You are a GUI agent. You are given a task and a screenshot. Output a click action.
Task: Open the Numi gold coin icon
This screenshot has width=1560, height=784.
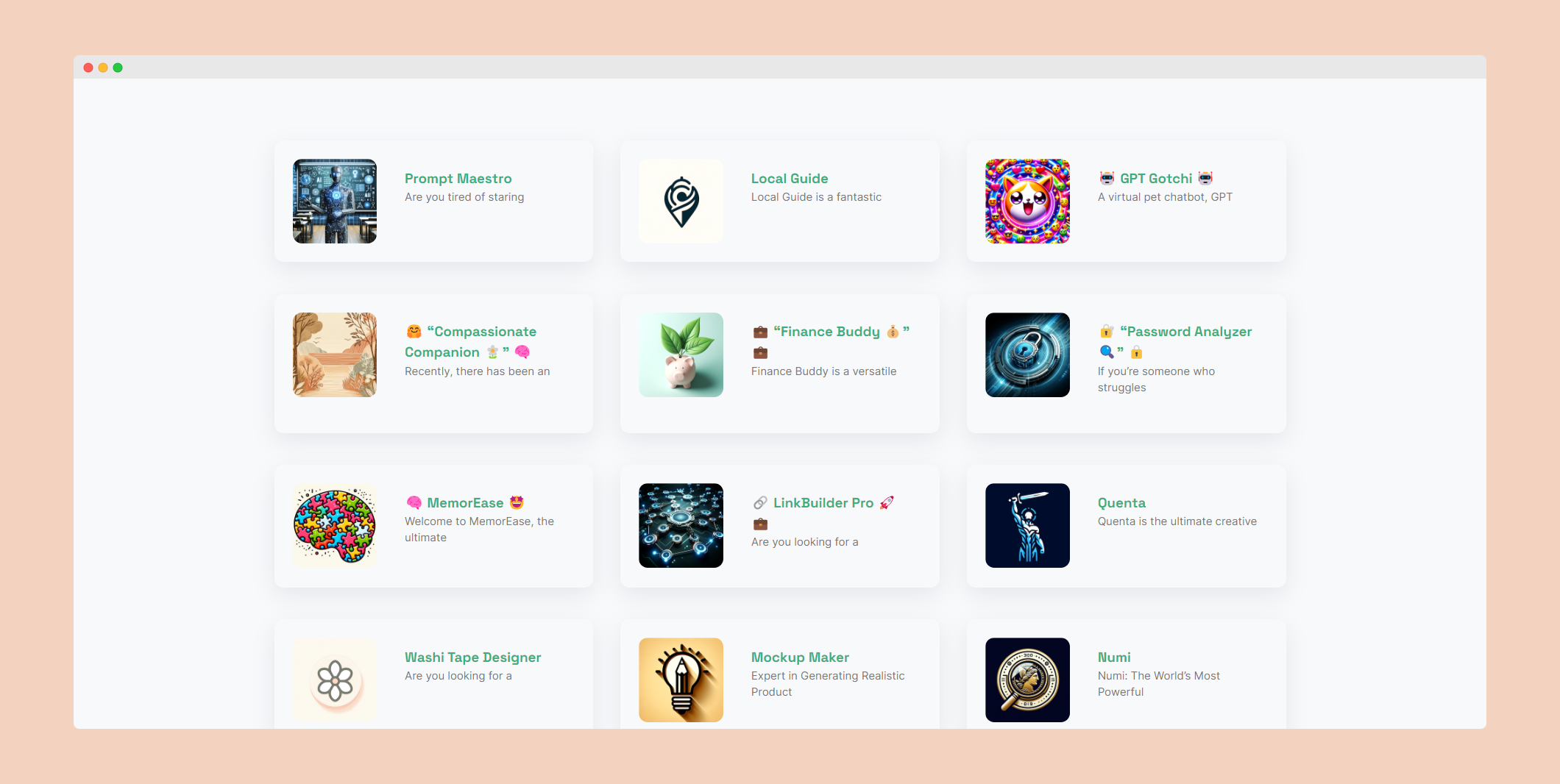(1027, 680)
